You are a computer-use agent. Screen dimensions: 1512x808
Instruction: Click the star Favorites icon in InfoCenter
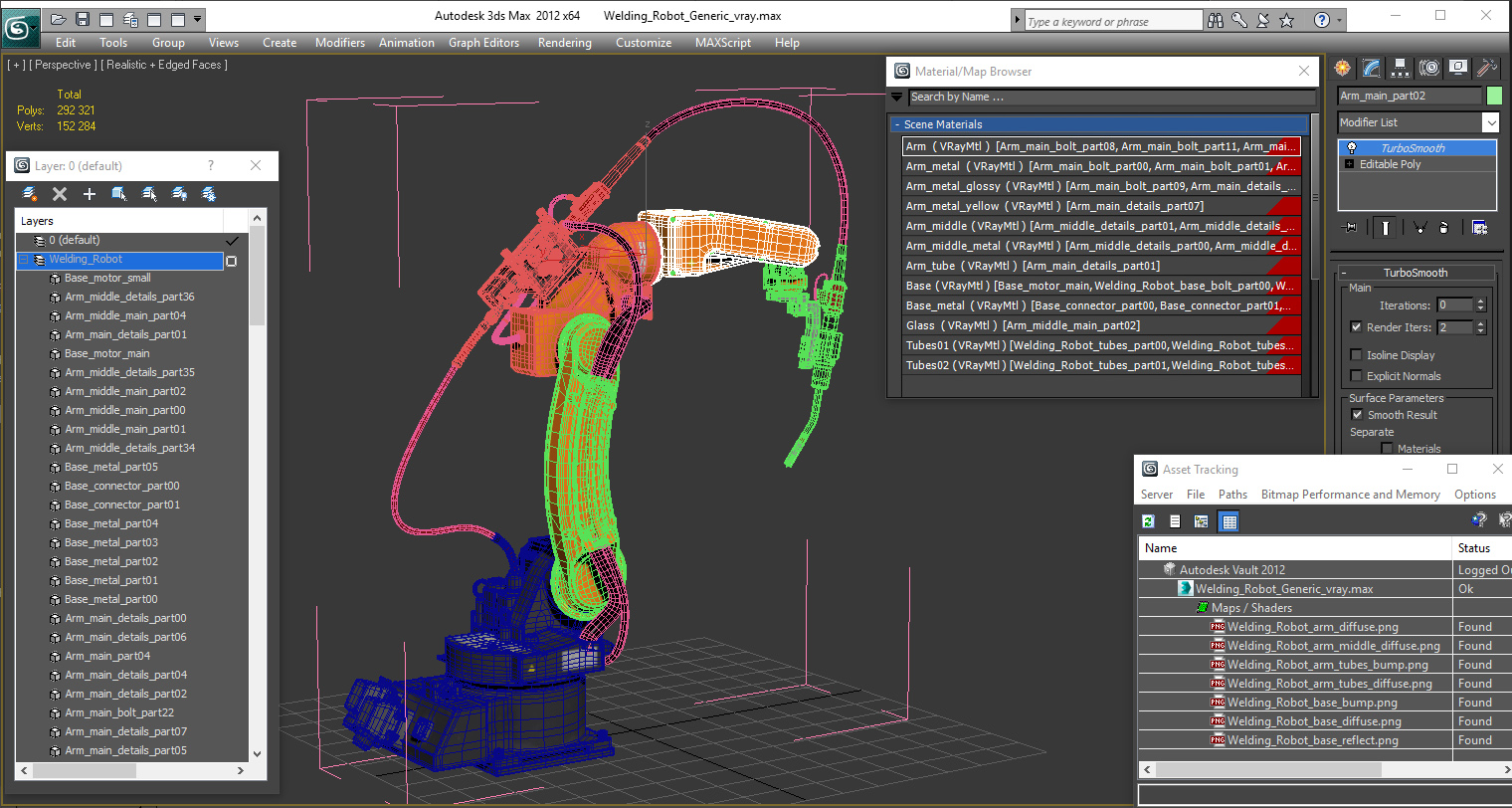tap(1287, 20)
